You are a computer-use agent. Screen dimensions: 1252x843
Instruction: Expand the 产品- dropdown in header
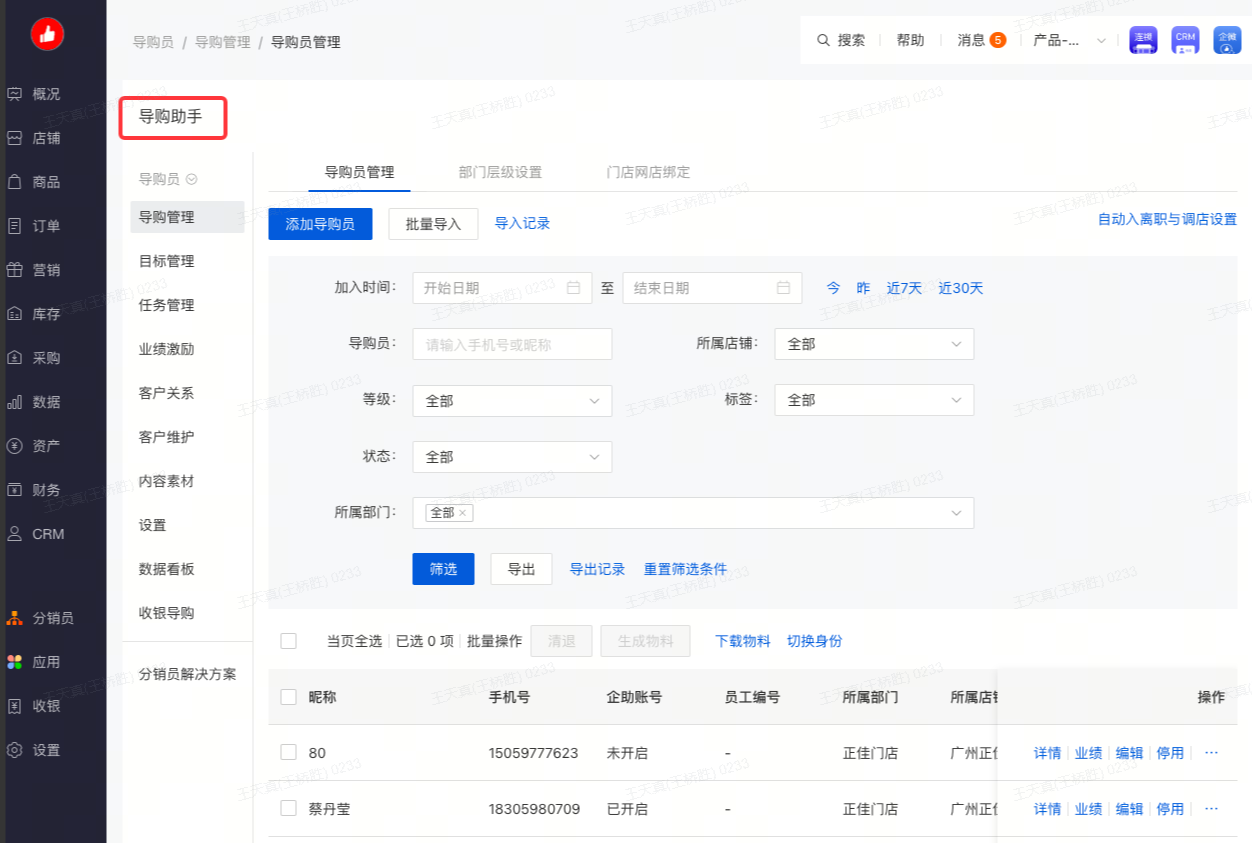pos(1070,40)
